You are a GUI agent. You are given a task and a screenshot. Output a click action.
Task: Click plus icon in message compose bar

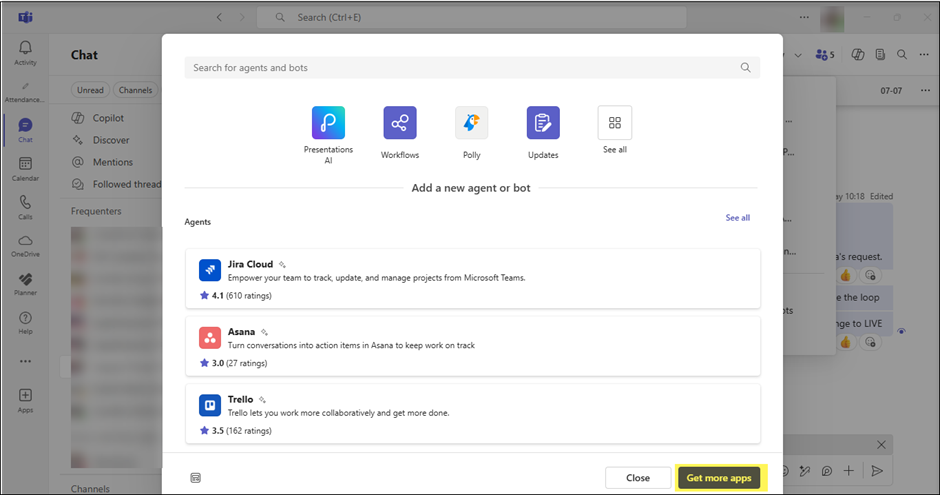coord(849,471)
